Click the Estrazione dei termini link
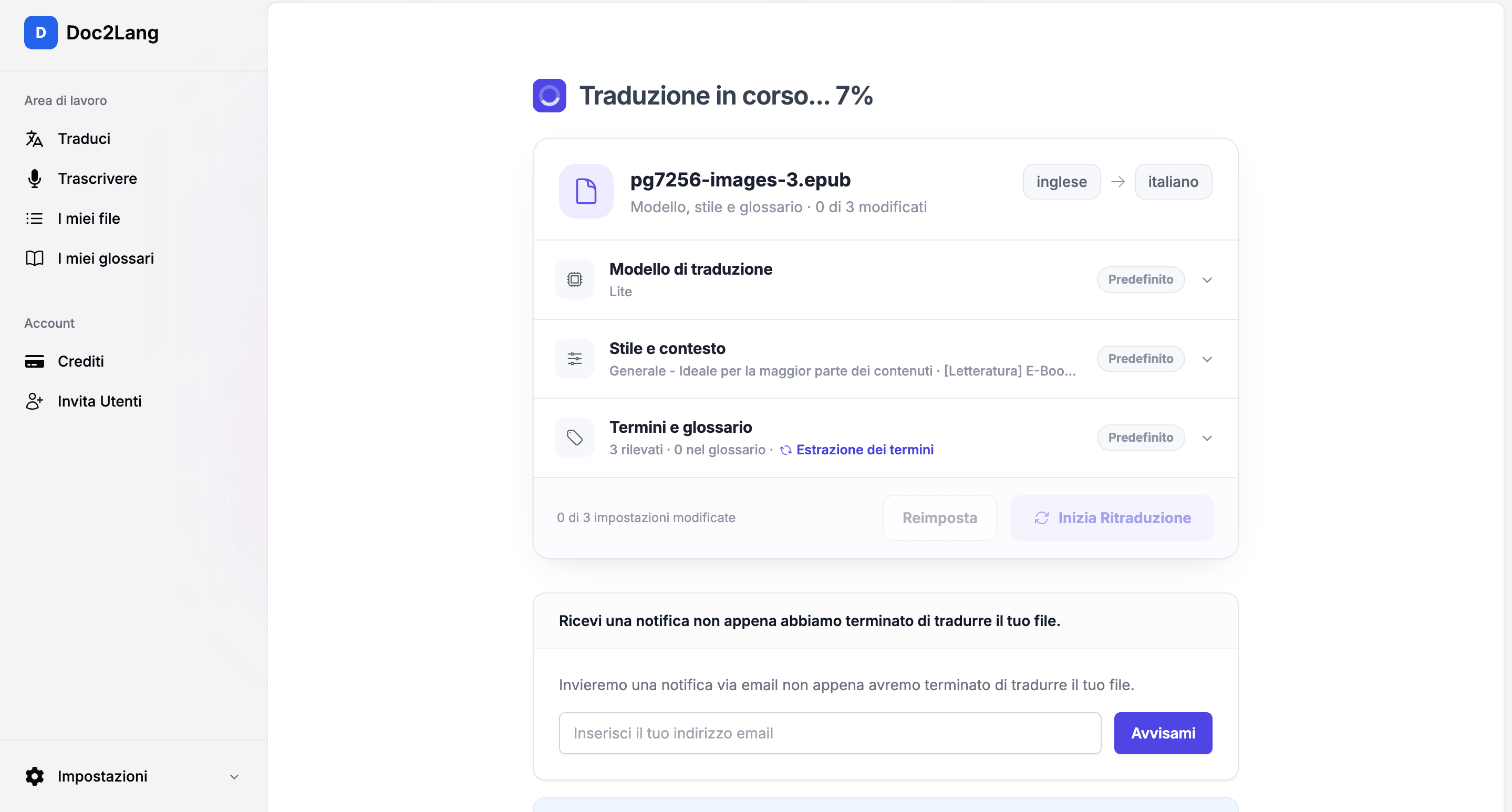Viewport: 1512px width, 812px height. point(864,450)
